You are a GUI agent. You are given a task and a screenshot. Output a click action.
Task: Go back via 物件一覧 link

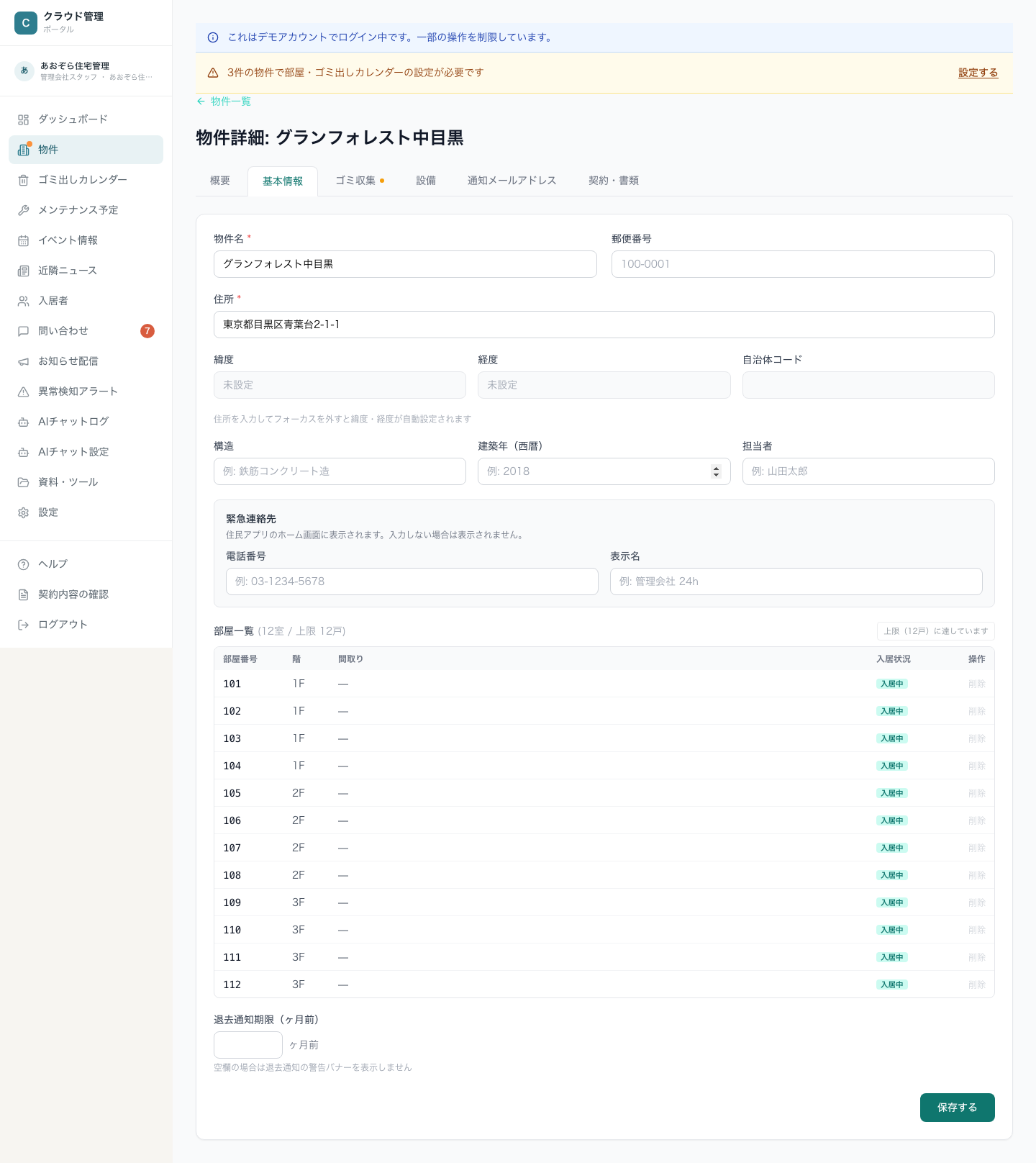pos(224,101)
